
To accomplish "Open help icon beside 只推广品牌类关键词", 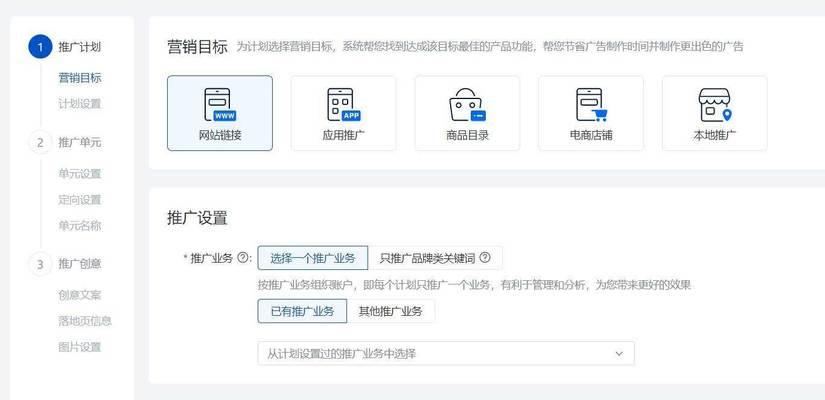I will click(485, 258).
